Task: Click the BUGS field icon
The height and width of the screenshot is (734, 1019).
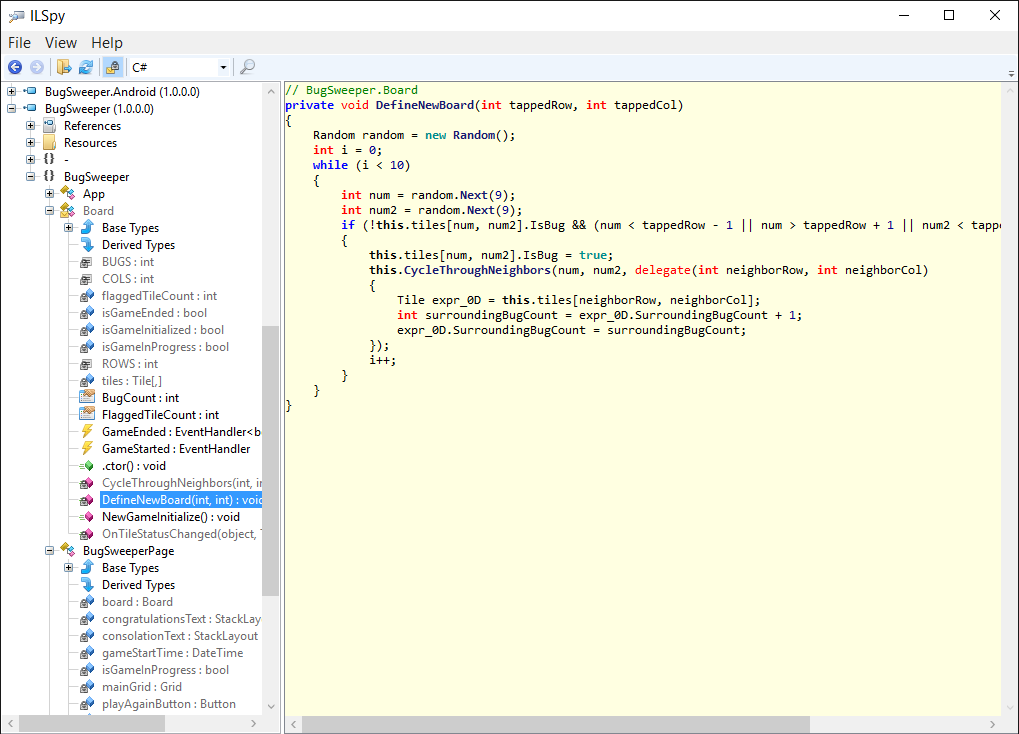Action: (x=86, y=262)
